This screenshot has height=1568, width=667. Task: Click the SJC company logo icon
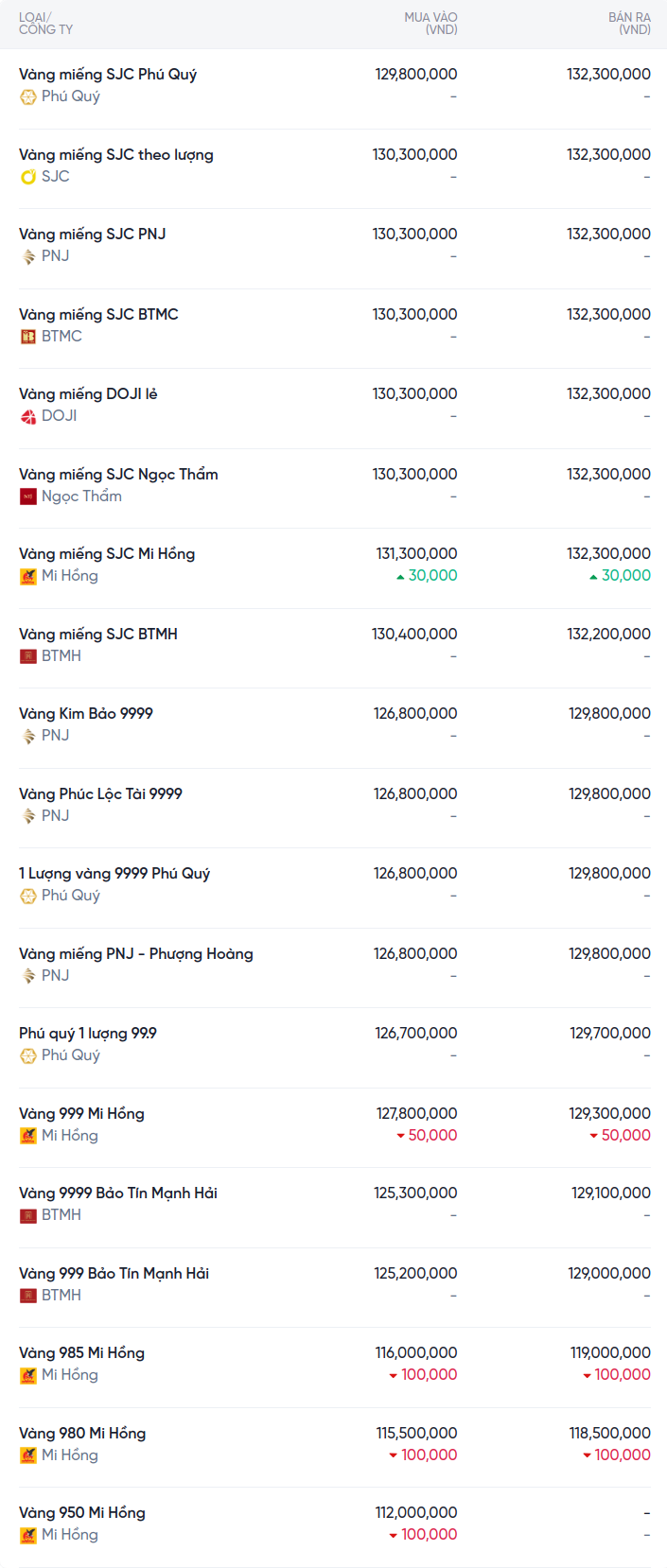click(28, 177)
